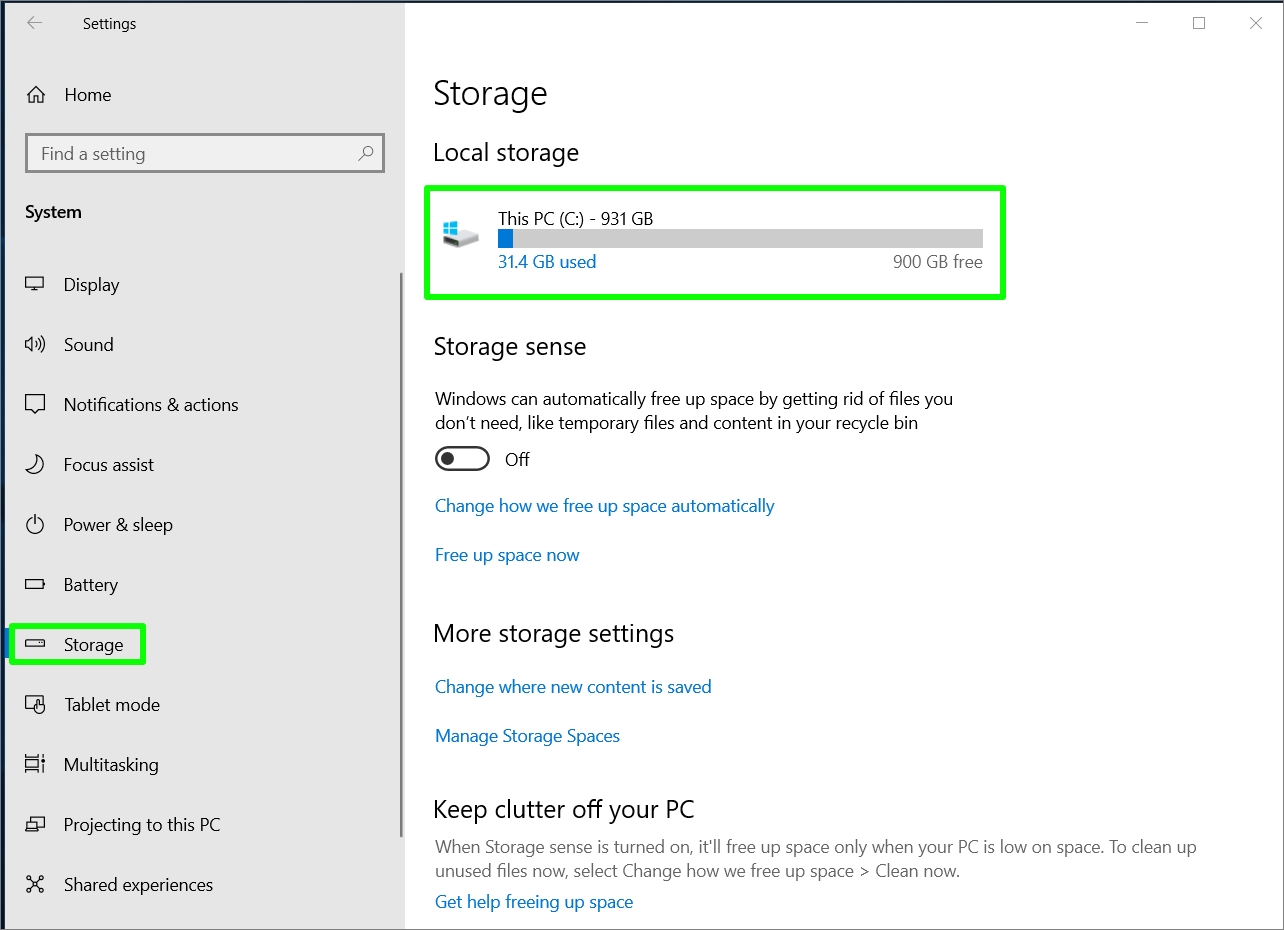Click the Tablet mode icon

pos(35,704)
